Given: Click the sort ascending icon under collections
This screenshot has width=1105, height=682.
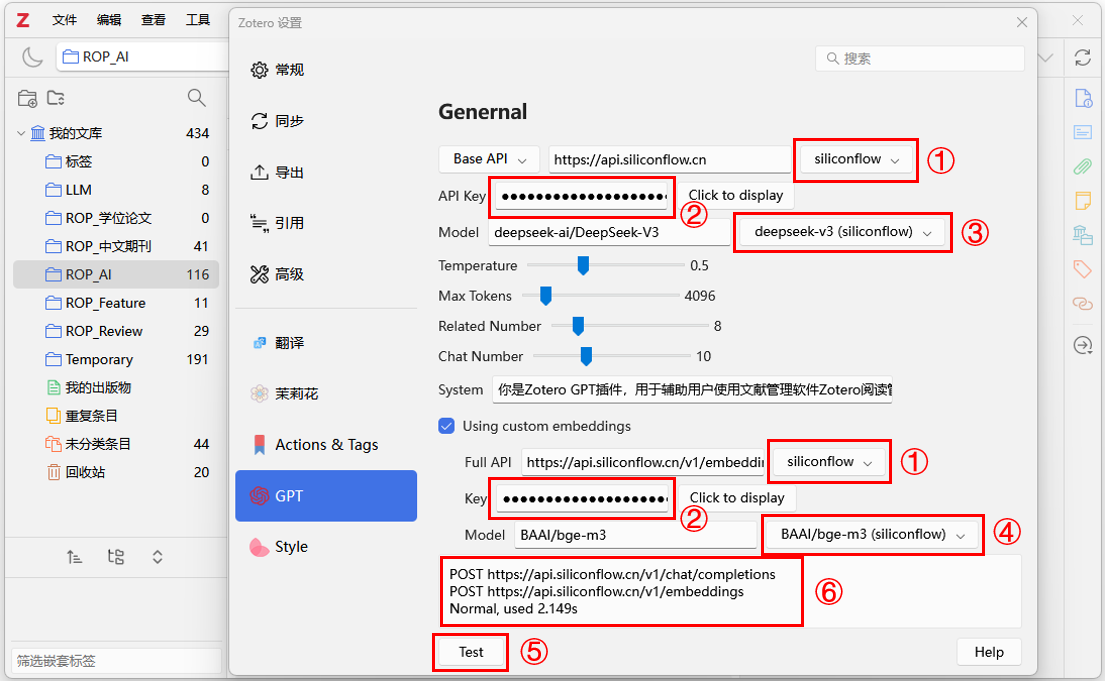Looking at the screenshot, I should point(74,557).
